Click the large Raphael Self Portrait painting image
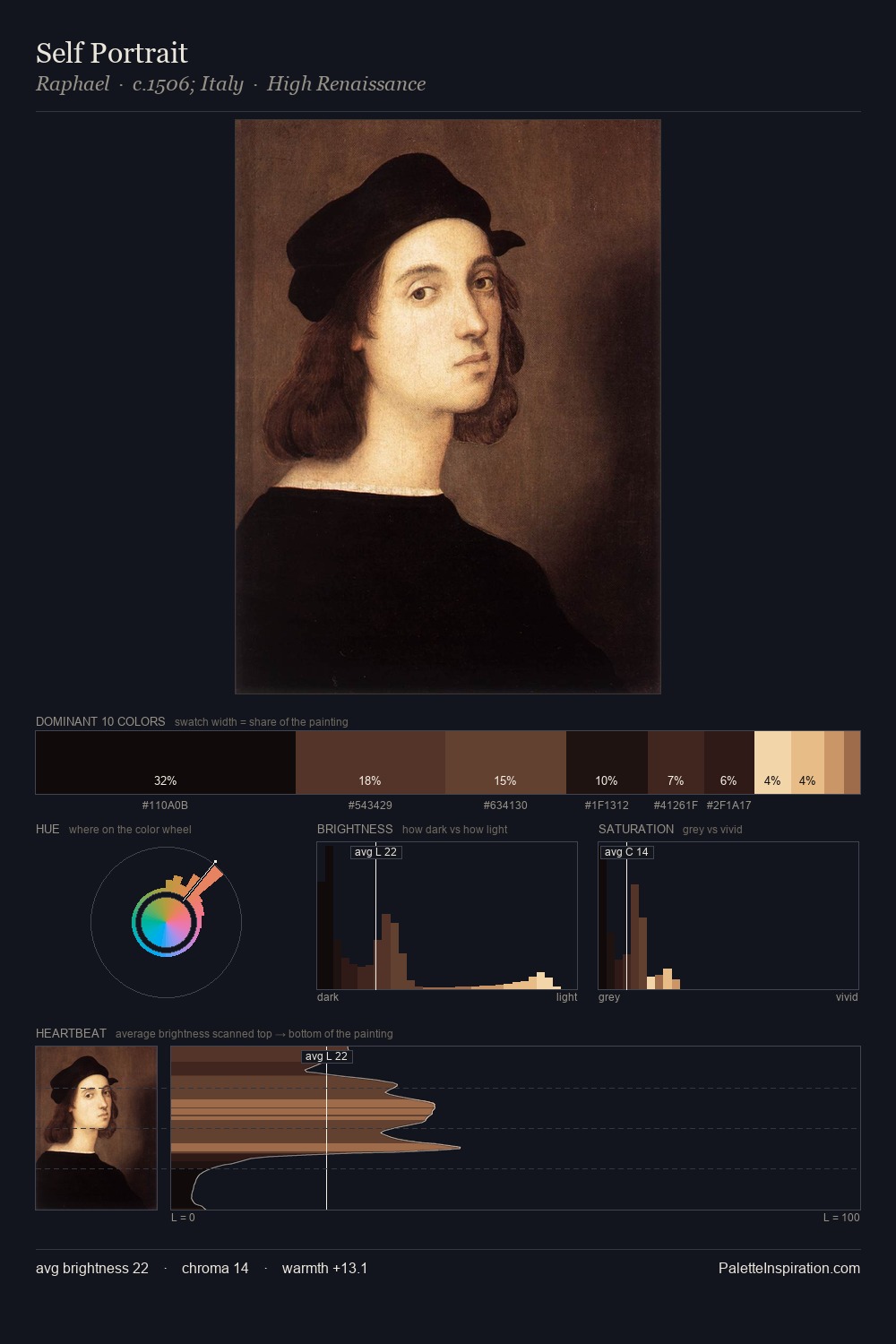Image resolution: width=896 pixels, height=1344 pixels. (448, 407)
